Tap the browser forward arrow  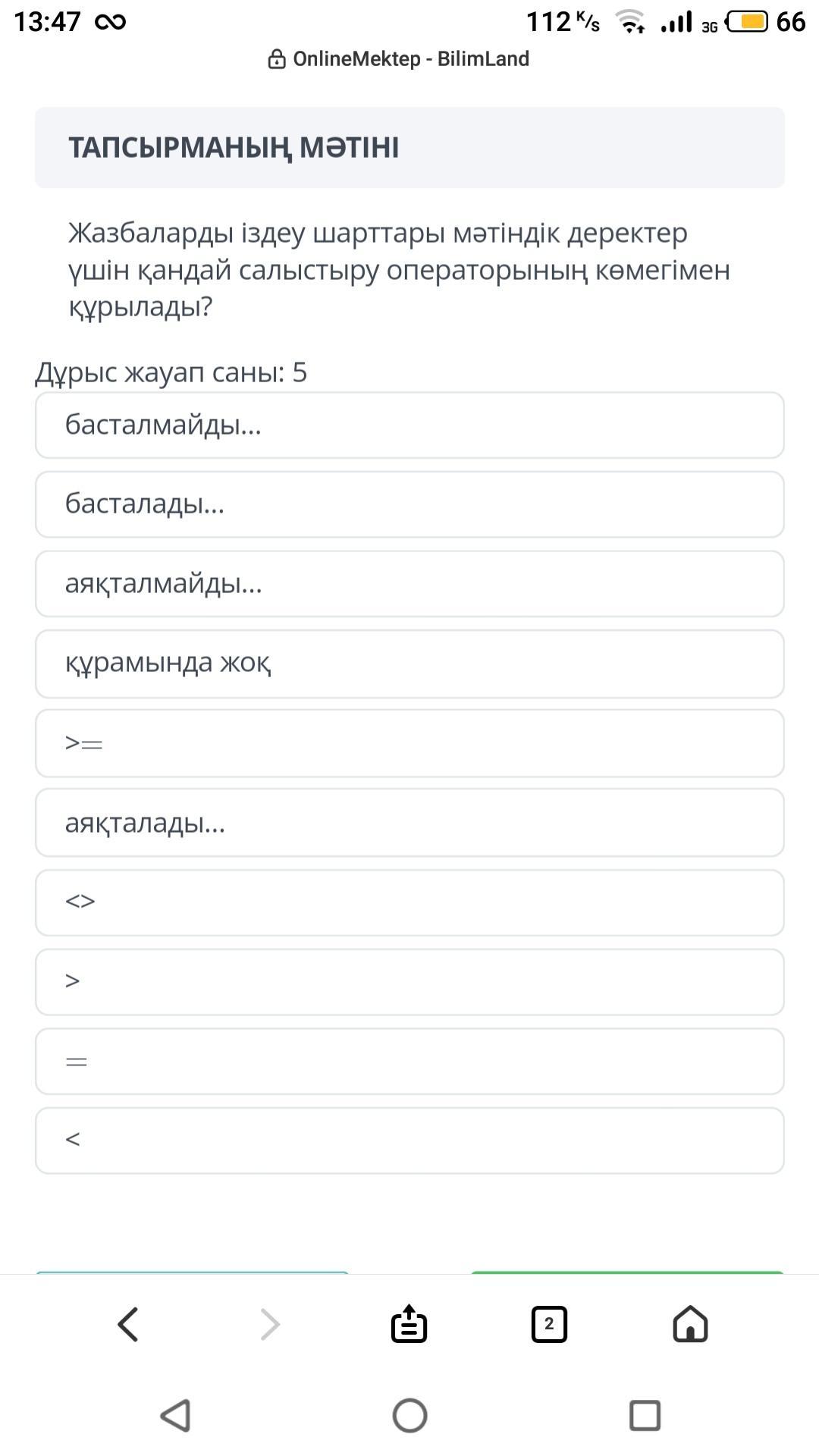(270, 1324)
